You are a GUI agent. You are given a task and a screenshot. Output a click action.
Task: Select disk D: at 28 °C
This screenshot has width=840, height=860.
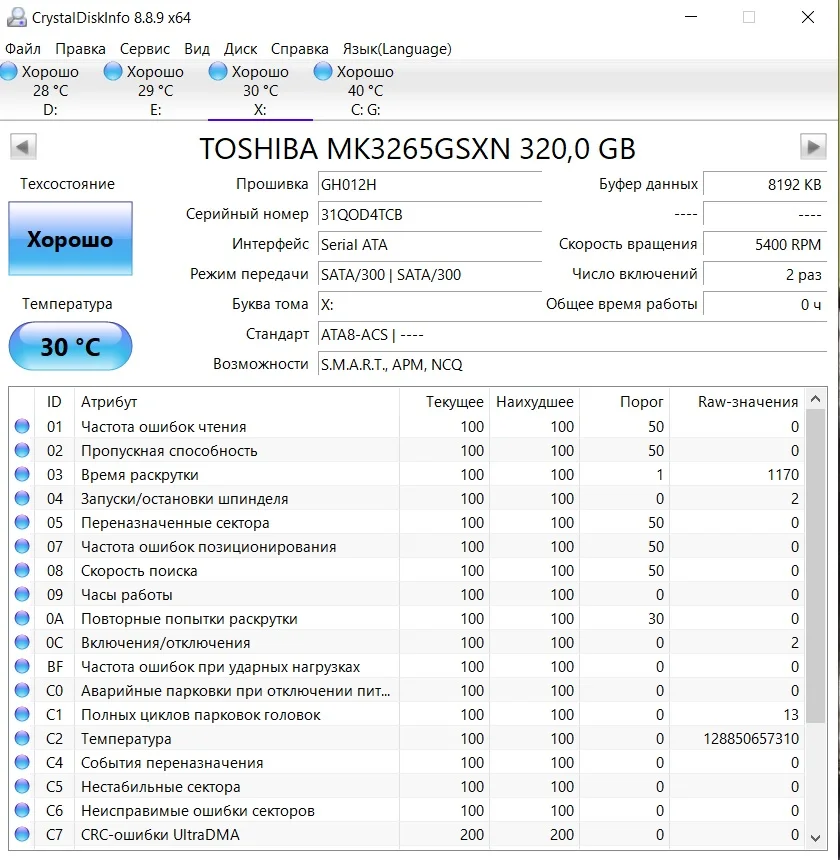(50, 90)
